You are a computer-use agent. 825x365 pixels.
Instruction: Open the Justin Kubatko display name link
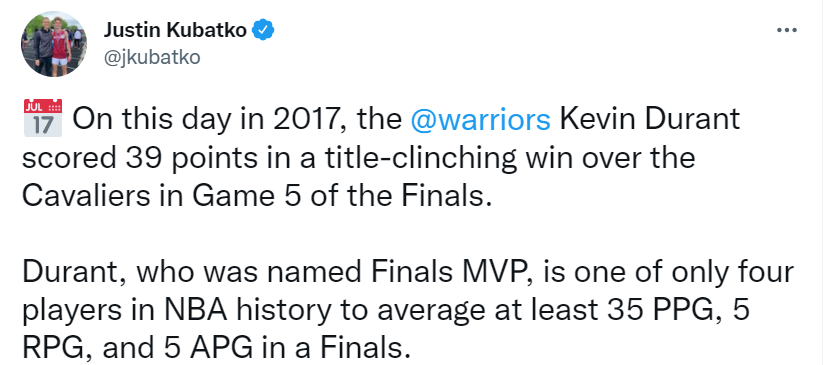175,31
